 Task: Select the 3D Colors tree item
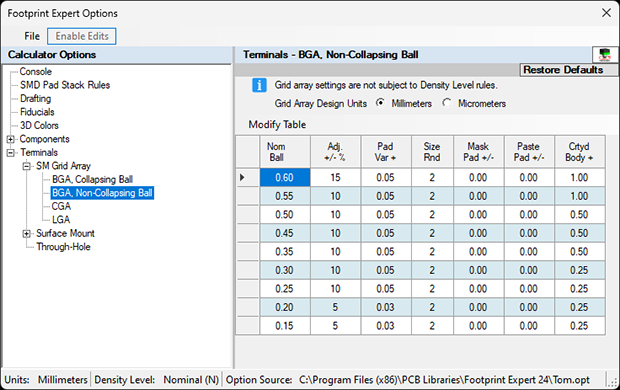pyautogui.click(x=39, y=125)
